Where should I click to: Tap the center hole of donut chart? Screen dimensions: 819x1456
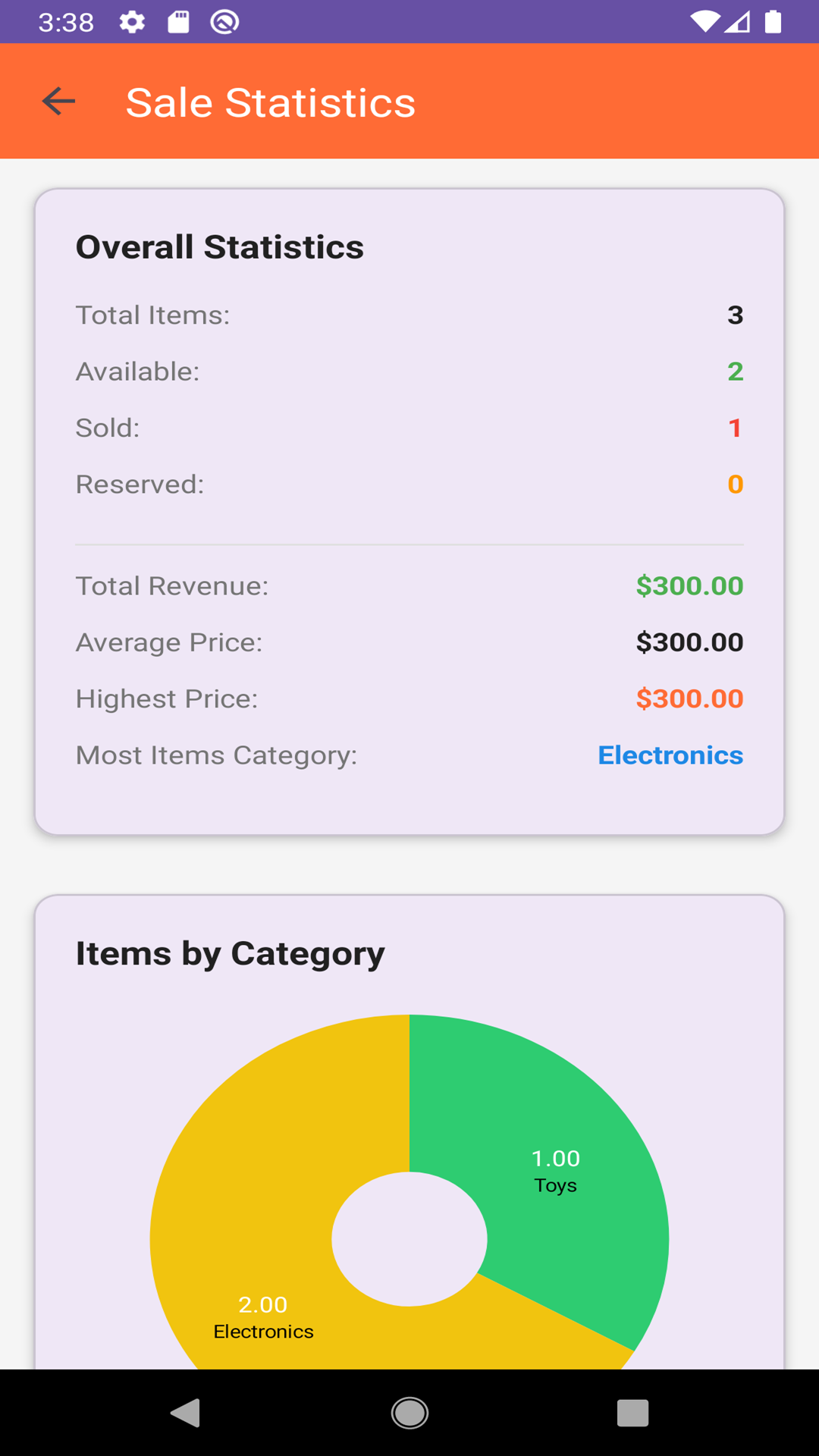click(x=409, y=1238)
